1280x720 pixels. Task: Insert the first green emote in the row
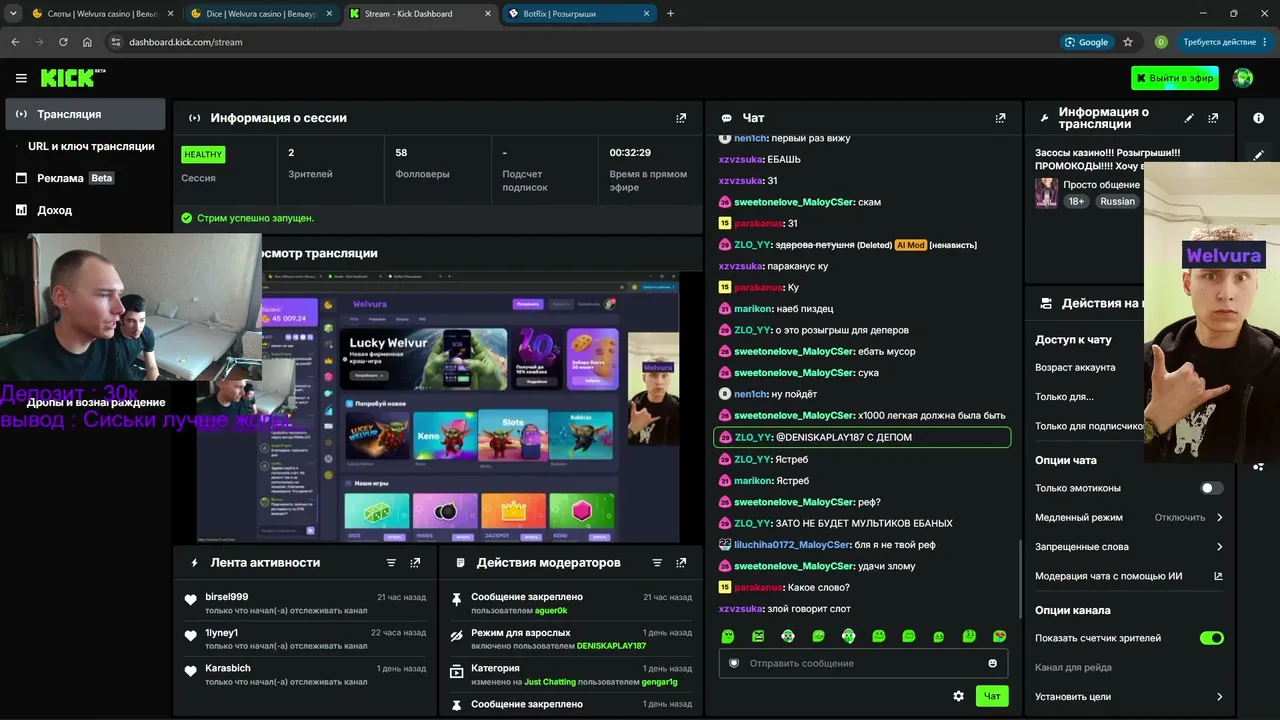click(x=728, y=636)
